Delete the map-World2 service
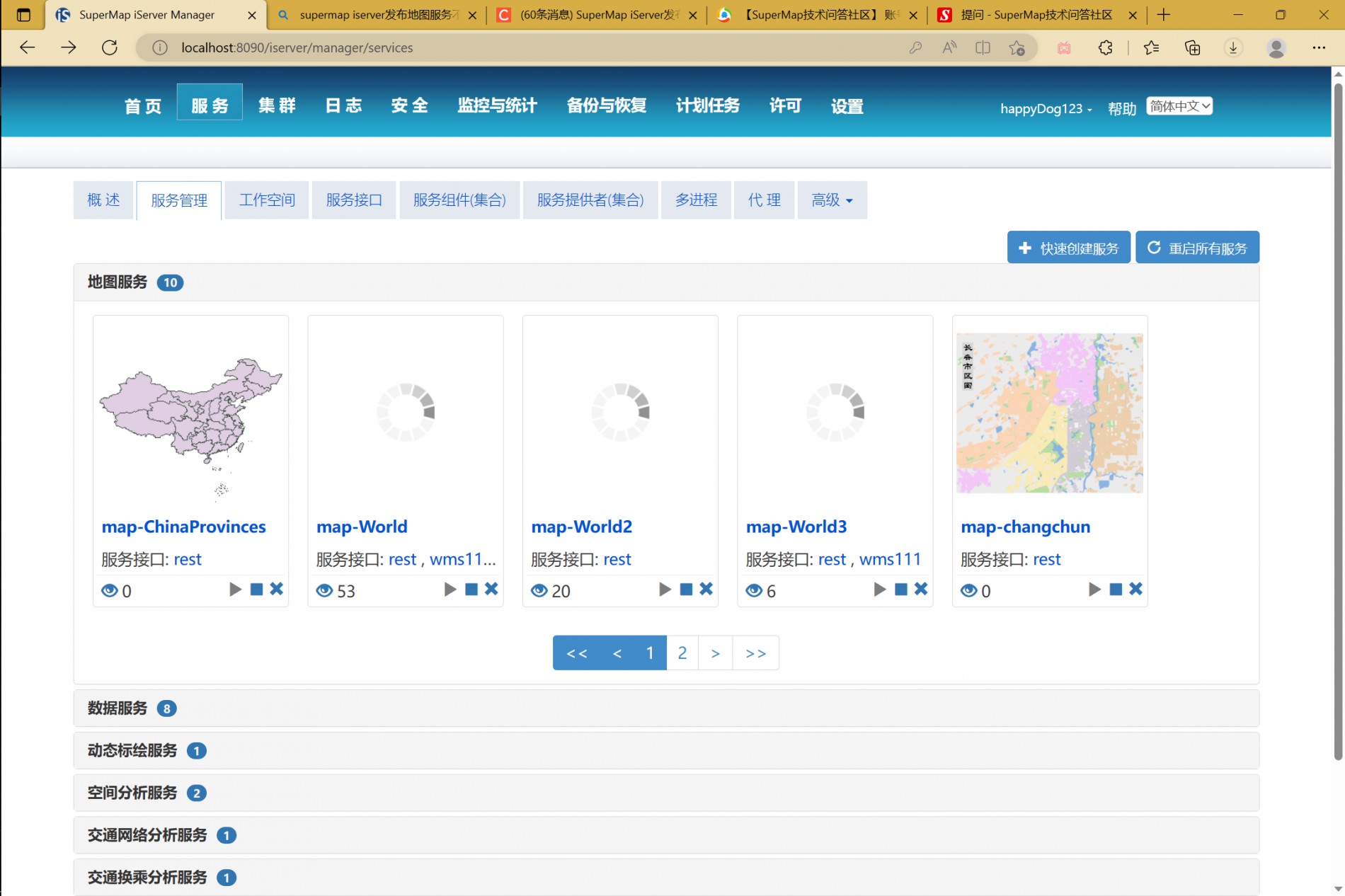The width and height of the screenshot is (1345, 896). coord(706,590)
